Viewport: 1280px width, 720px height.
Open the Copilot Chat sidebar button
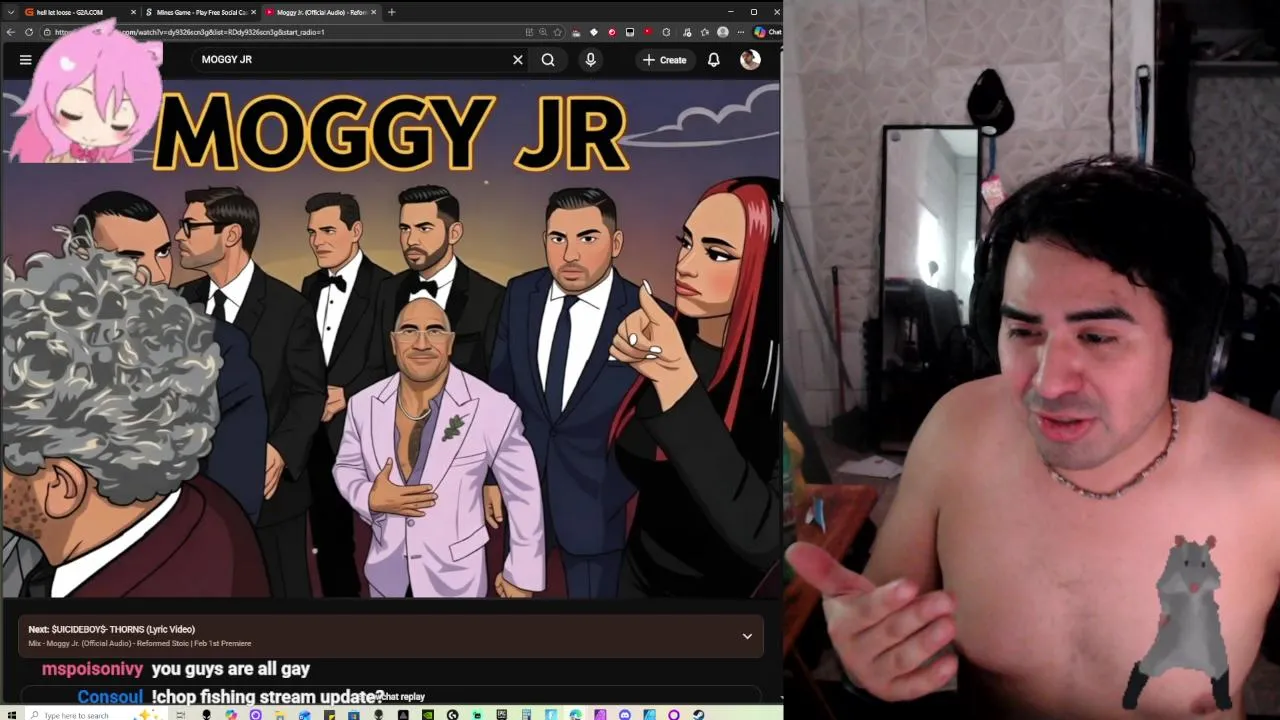click(767, 32)
